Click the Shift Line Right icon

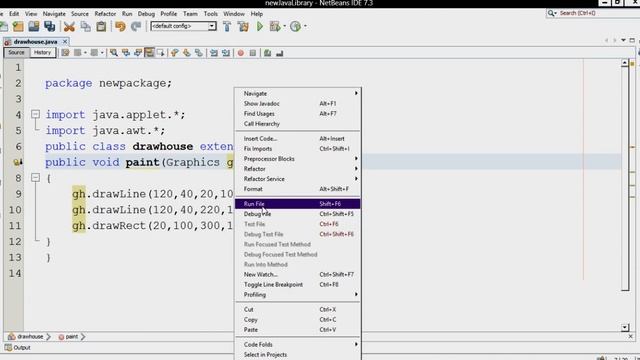point(226,53)
